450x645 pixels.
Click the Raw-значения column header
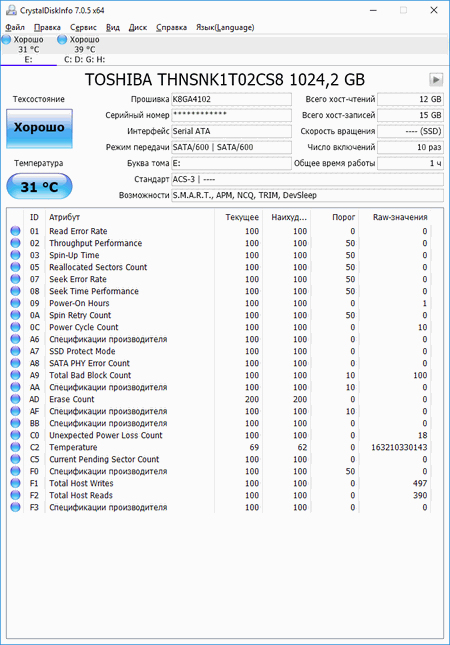pyautogui.click(x=395, y=217)
